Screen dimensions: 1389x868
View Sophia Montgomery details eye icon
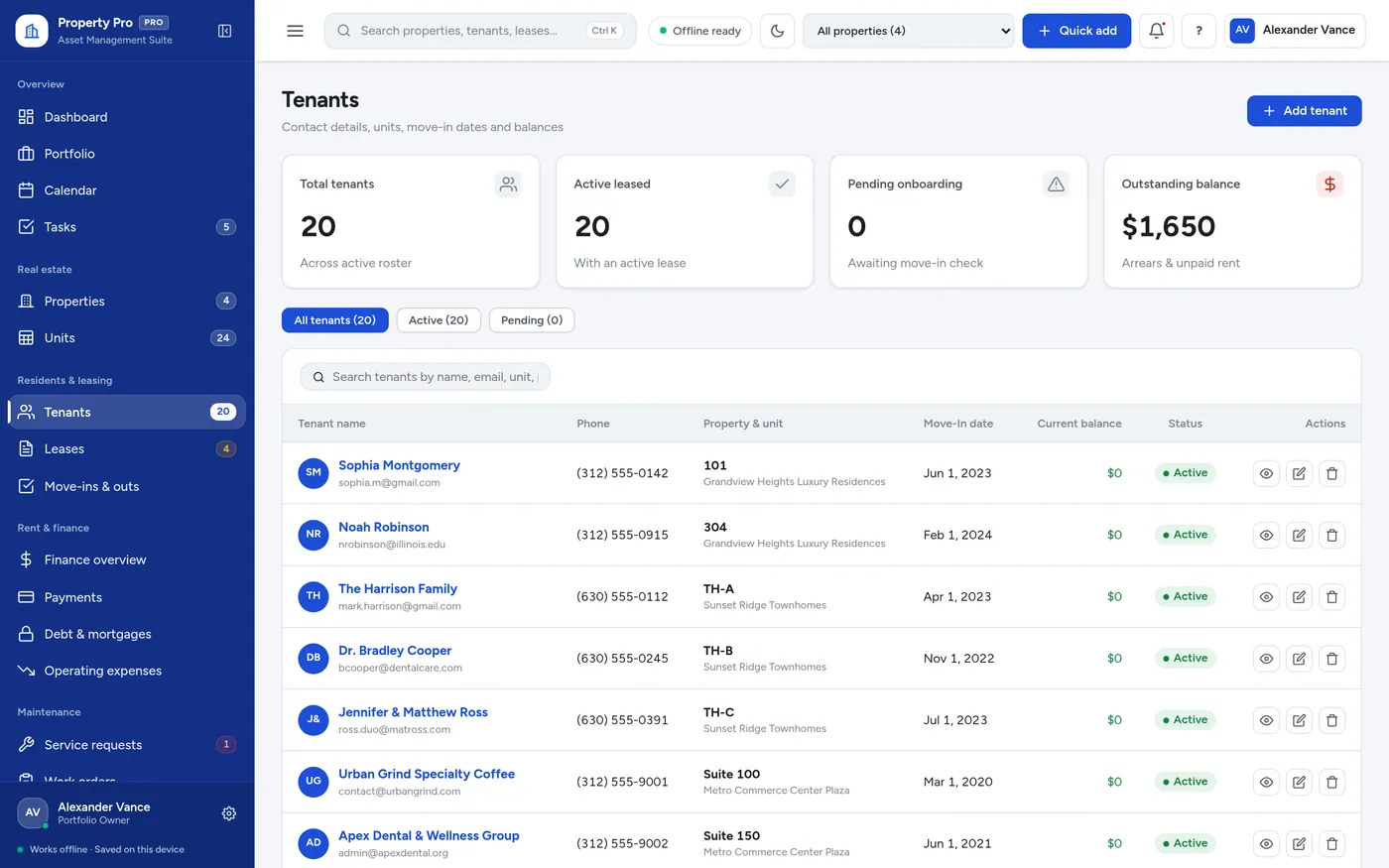1266,473
